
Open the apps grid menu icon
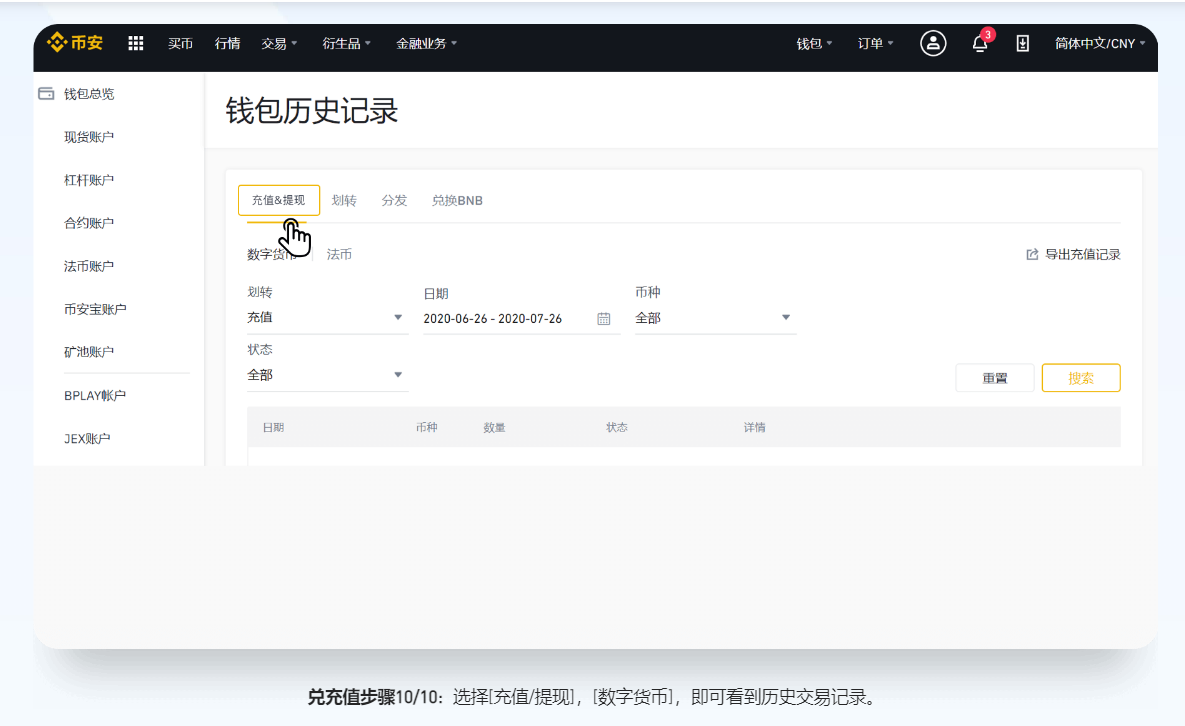[136, 43]
